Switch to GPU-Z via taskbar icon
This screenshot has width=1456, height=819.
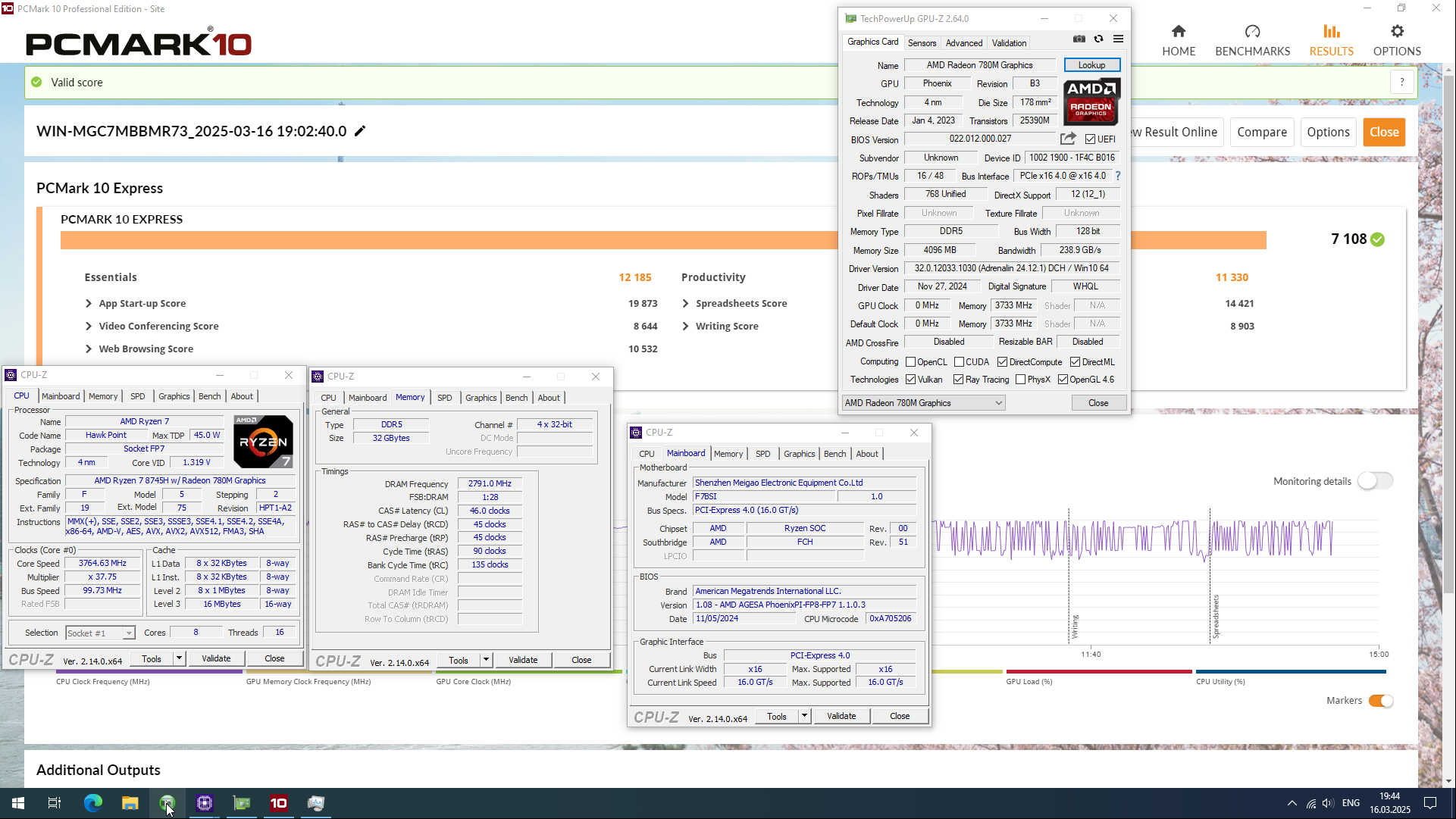tap(242, 803)
